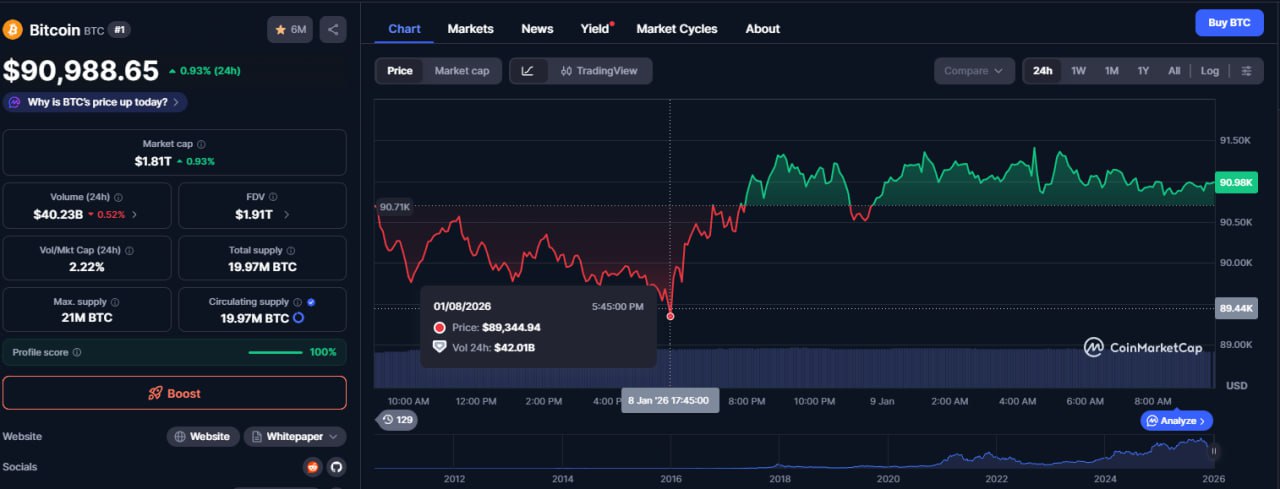Open chart settings sliders icon
Image resolution: width=1280 pixels, height=489 pixels.
point(1246,71)
